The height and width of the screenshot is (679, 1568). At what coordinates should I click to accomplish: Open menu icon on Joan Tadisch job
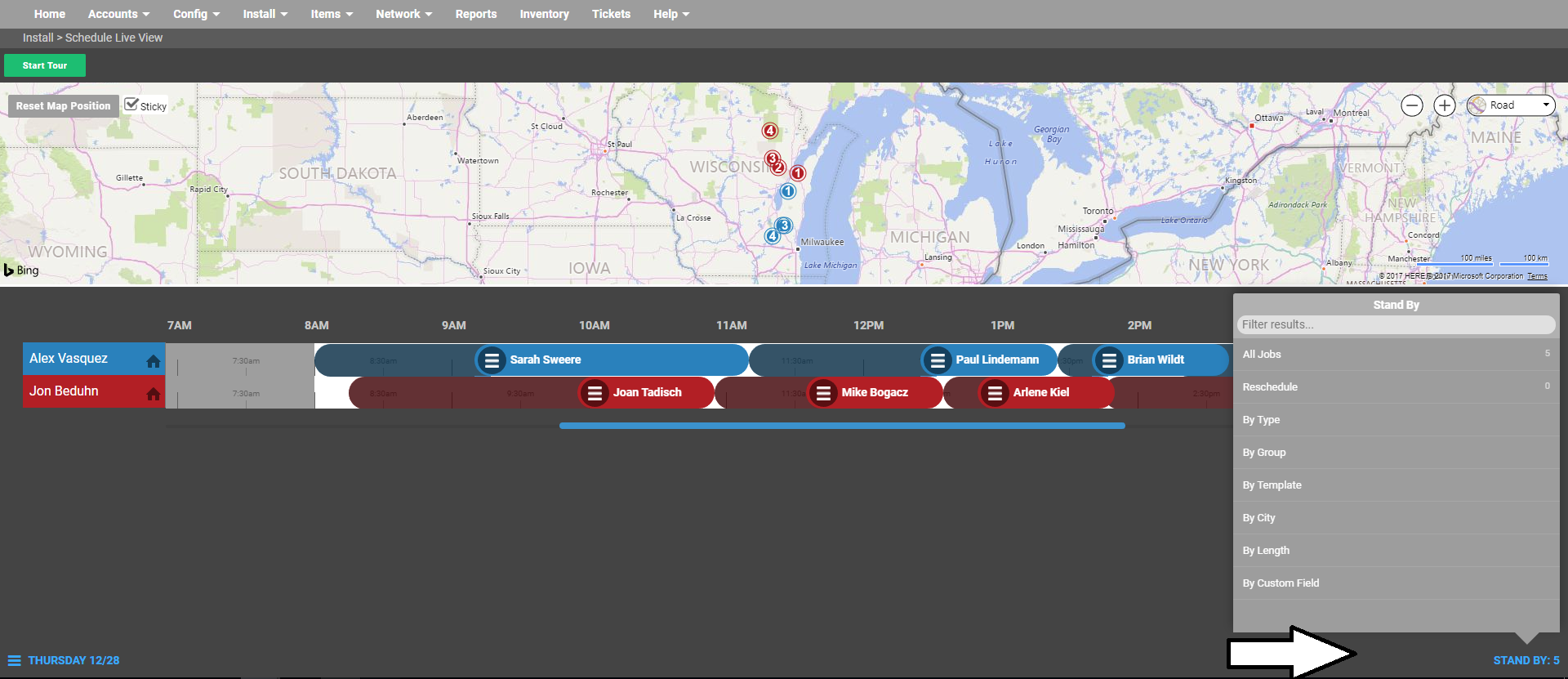coord(595,392)
